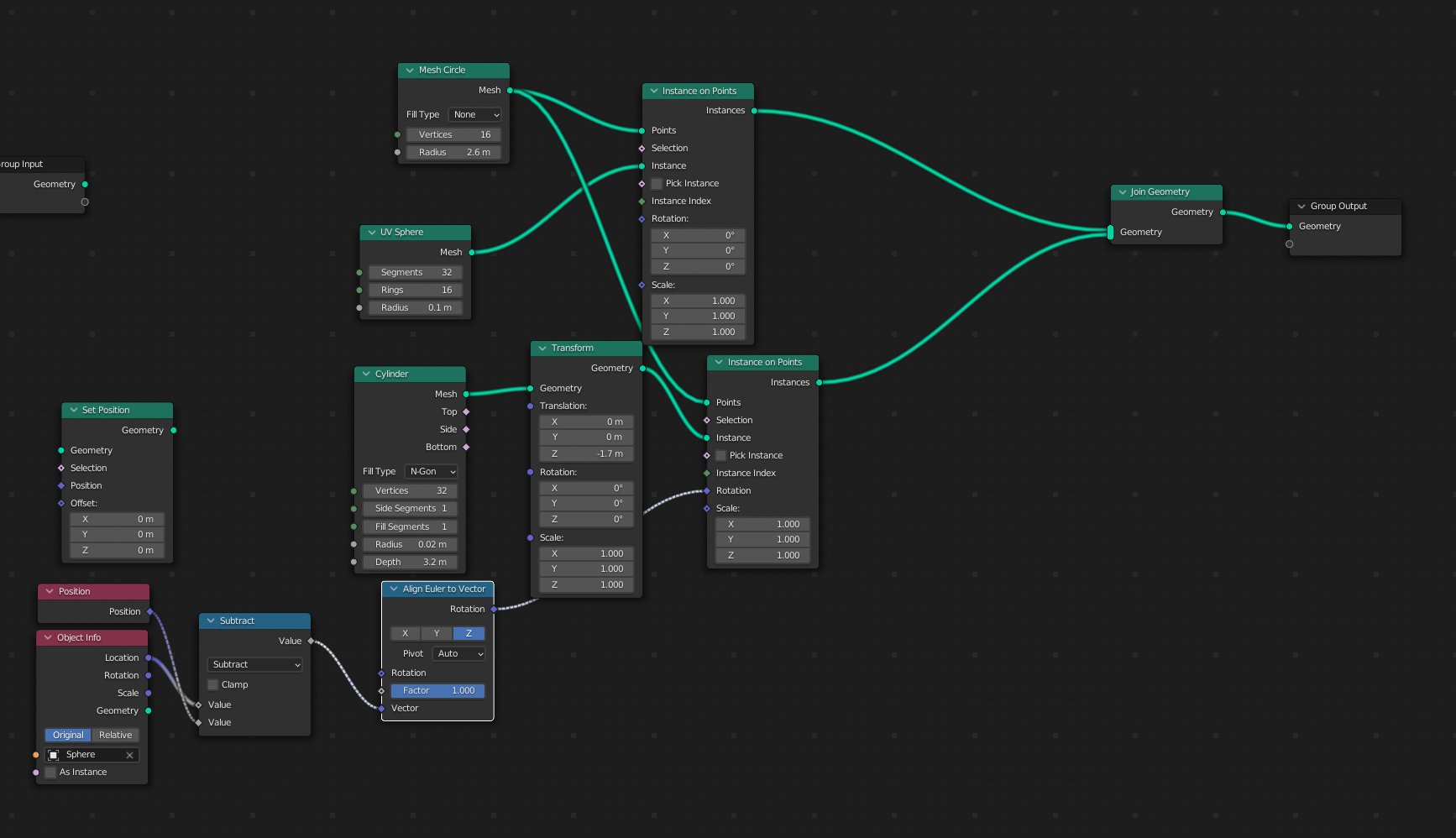Click the Align Euler Rotation output socket
The height and width of the screenshot is (838, 1456).
(x=494, y=610)
